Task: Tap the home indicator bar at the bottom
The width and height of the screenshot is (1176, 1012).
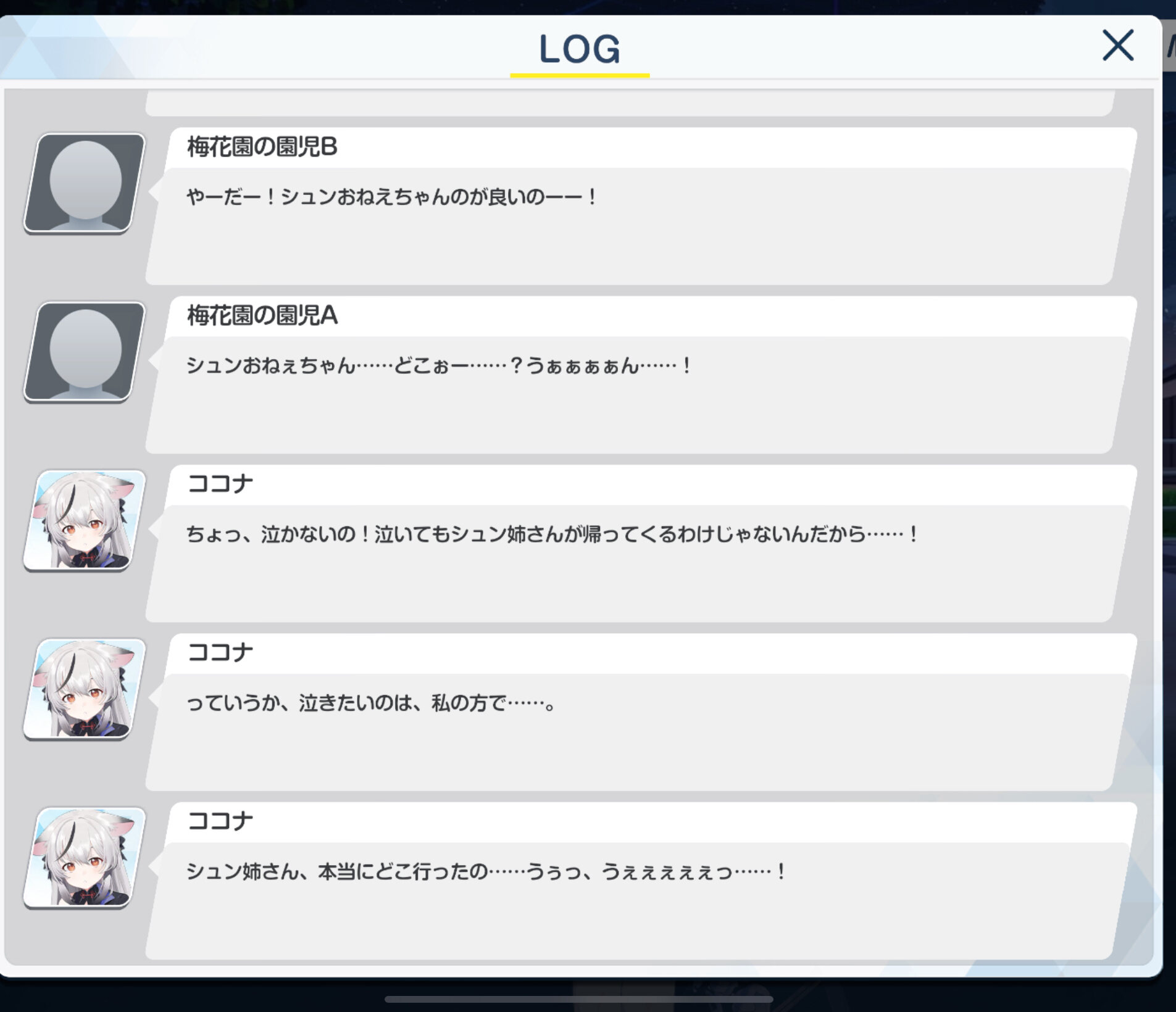Action: pos(579,998)
